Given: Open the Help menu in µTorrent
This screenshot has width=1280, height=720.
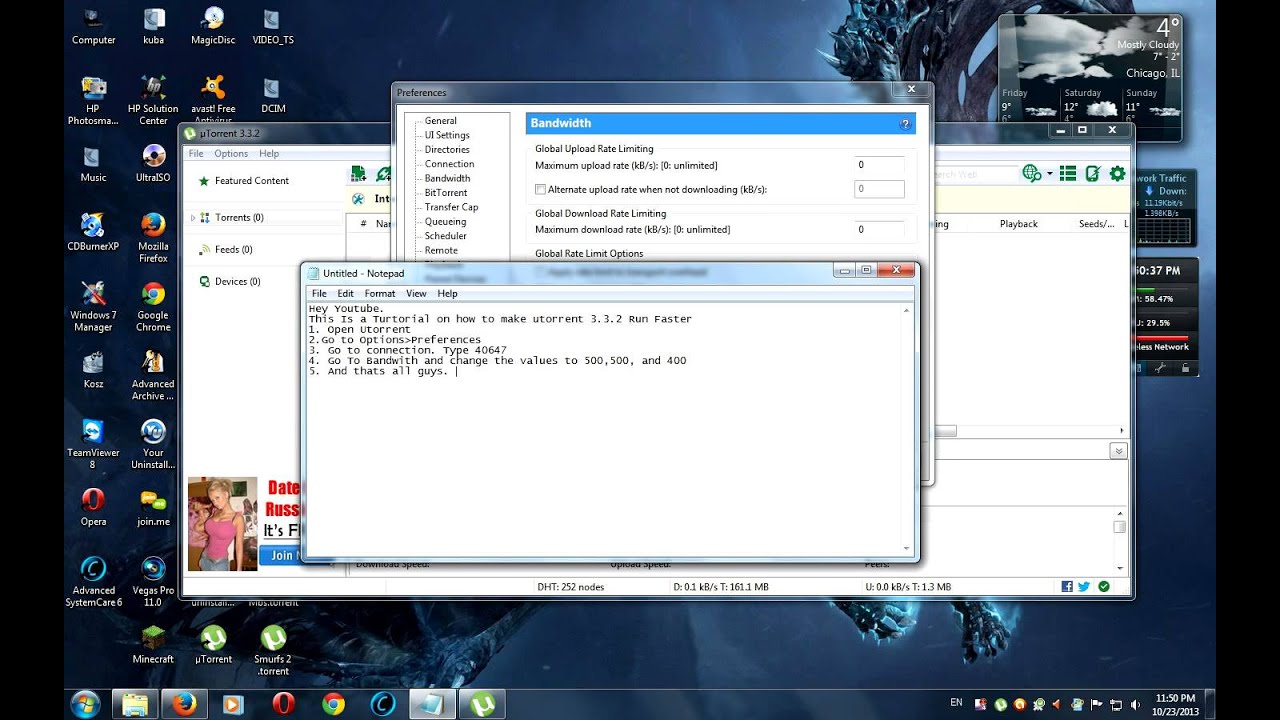Looking at the screenshot, I should pos(269,153).
